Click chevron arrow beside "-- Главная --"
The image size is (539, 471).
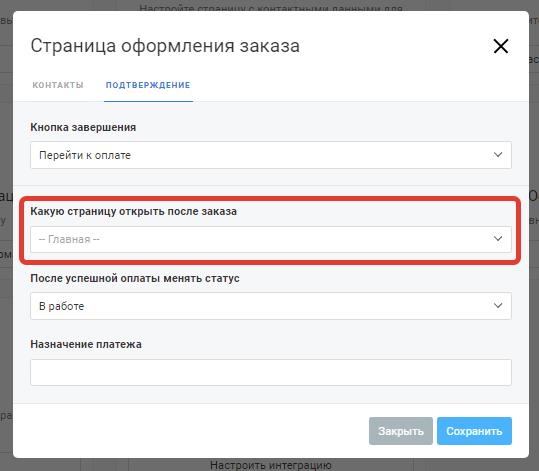498,239
